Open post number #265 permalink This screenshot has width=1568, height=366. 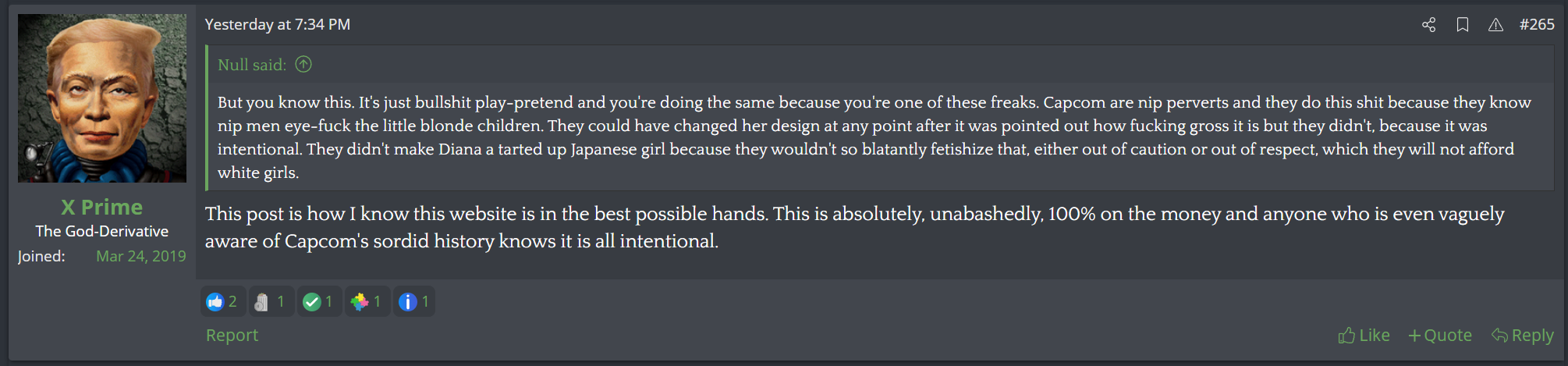click(1537, 25)
